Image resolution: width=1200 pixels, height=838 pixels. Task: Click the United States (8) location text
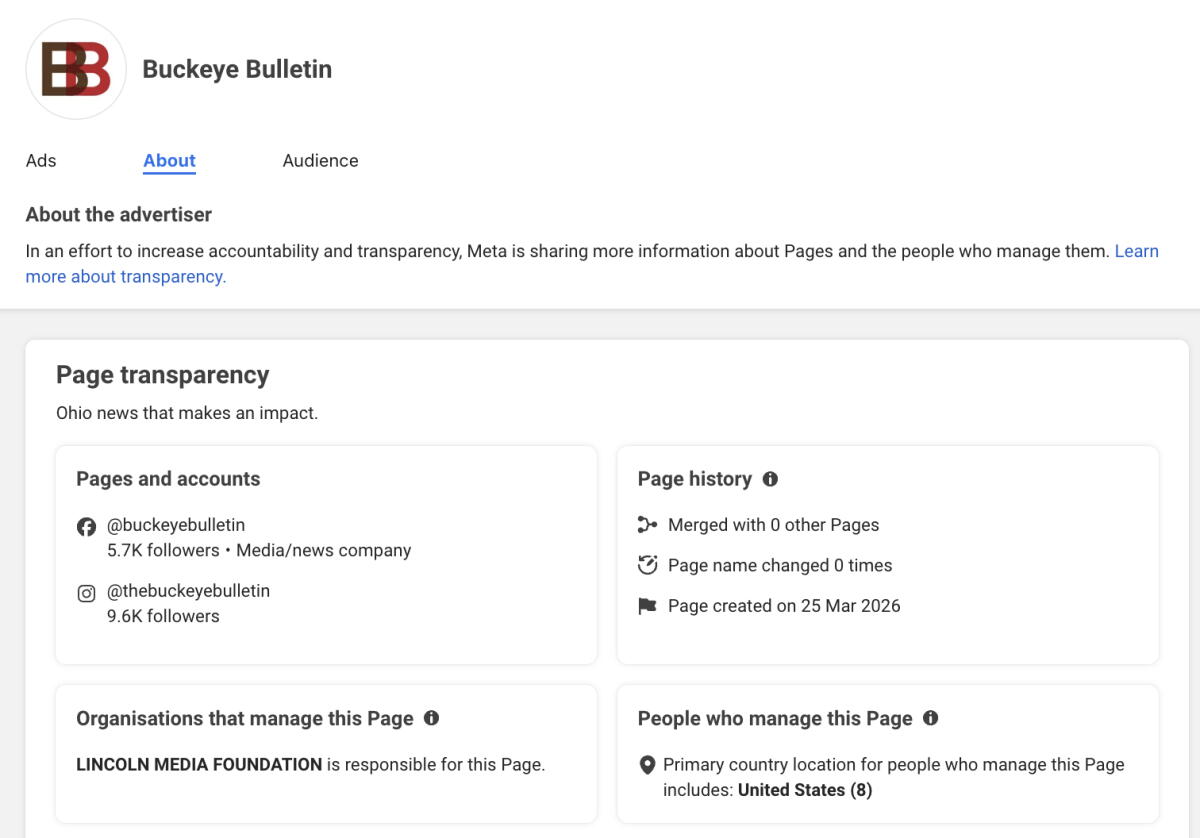(805, 790)
